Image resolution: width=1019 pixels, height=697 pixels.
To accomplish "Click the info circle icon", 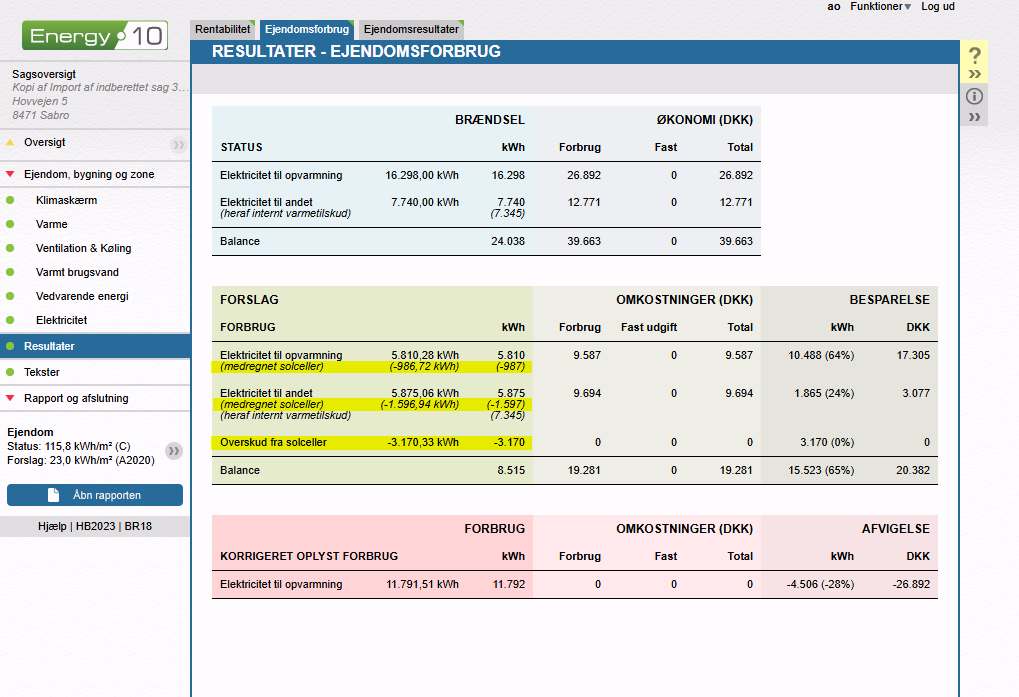I will 975,97.
